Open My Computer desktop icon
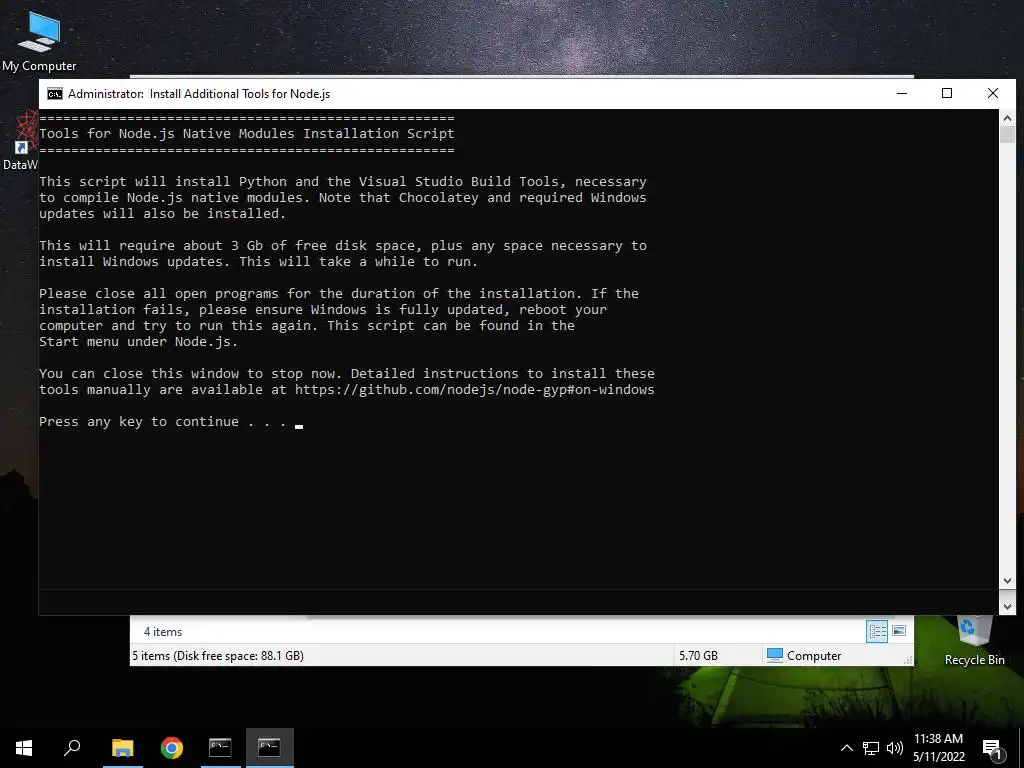1024x768 pixels. 39,40
